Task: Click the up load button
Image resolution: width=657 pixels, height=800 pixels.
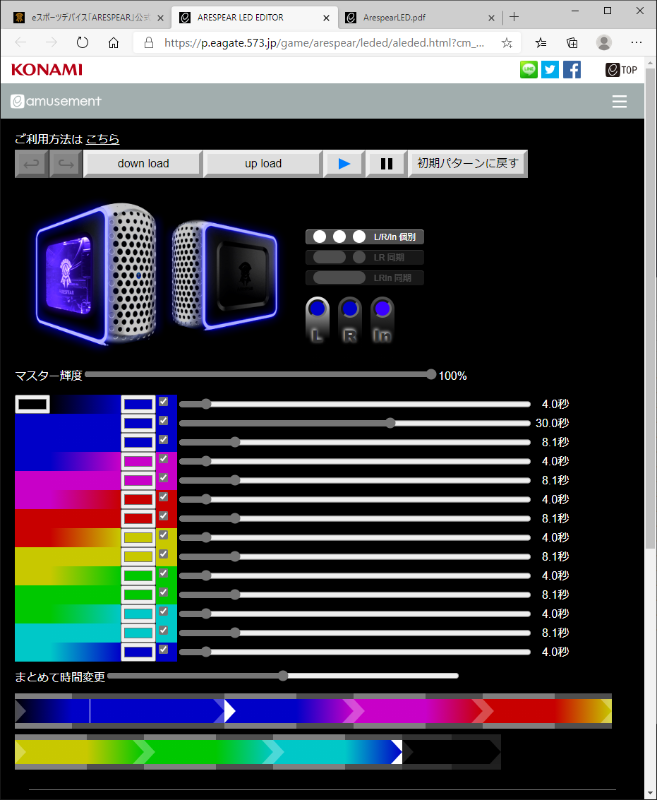Action: 263,164
